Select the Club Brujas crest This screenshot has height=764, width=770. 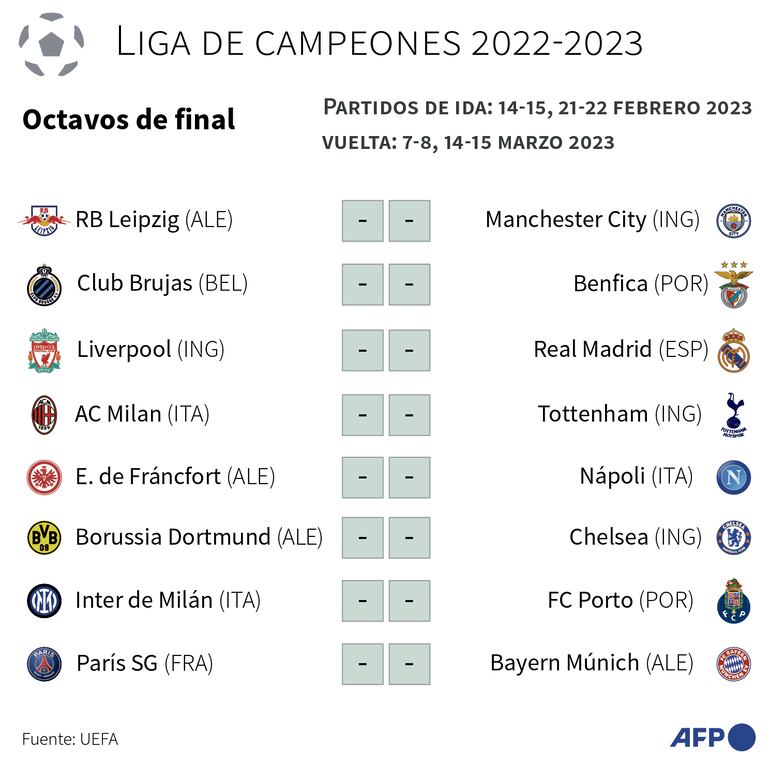click(x=44, y=284)
